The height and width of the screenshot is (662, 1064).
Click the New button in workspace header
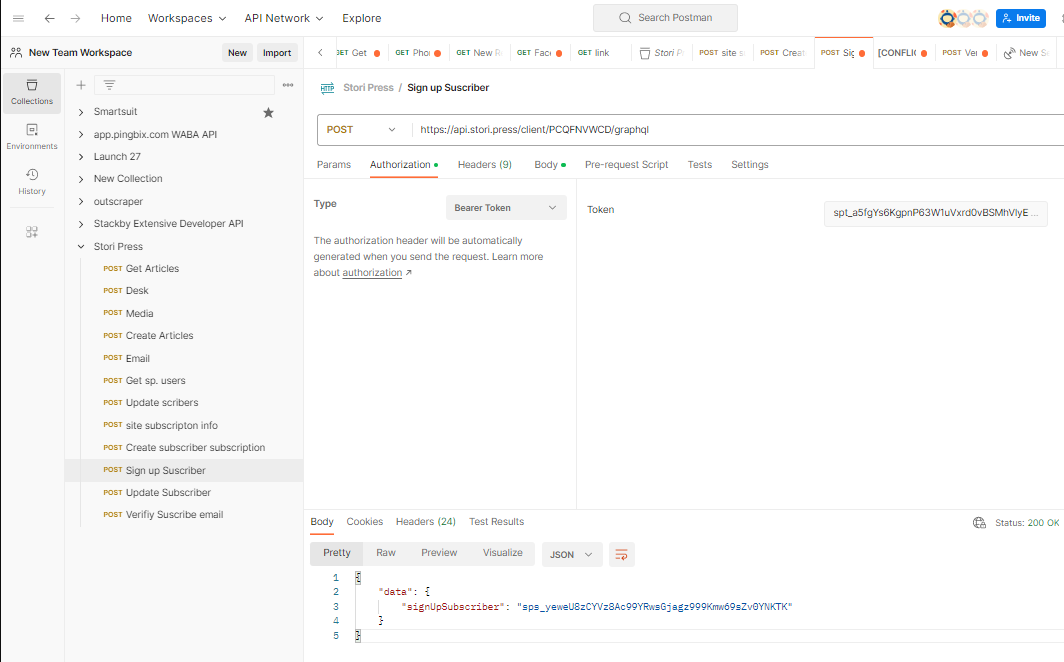238,52
